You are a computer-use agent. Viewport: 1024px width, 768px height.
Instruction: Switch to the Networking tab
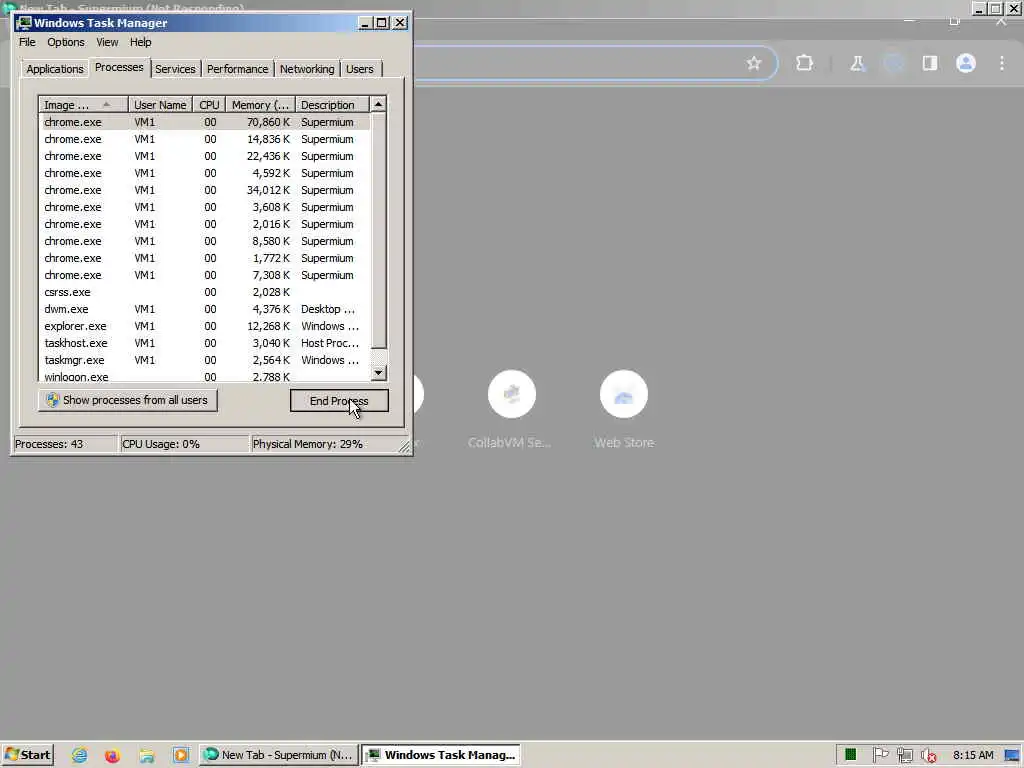tap(307, 69)
